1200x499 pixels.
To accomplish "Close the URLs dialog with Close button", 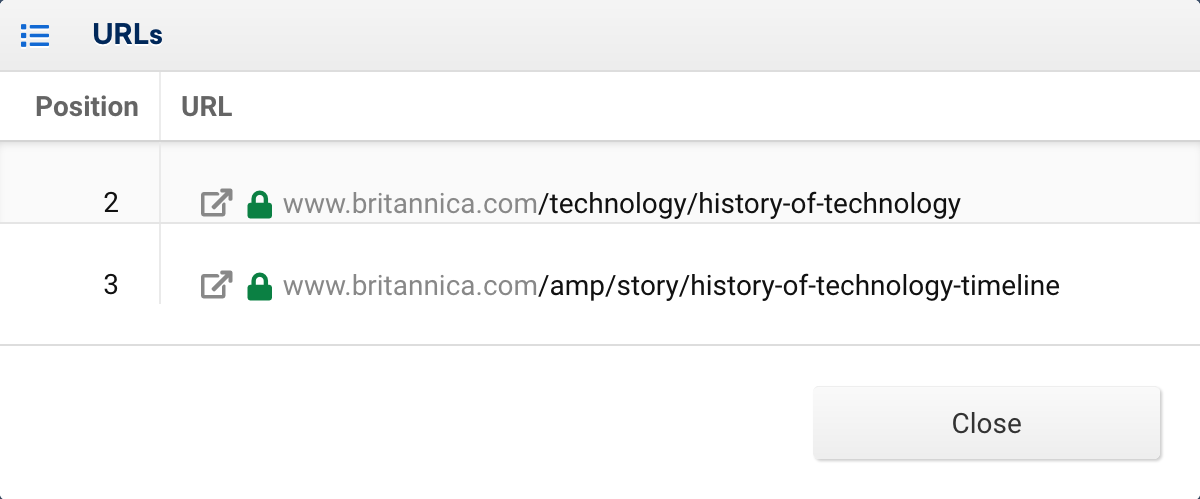I will (987, 423).
